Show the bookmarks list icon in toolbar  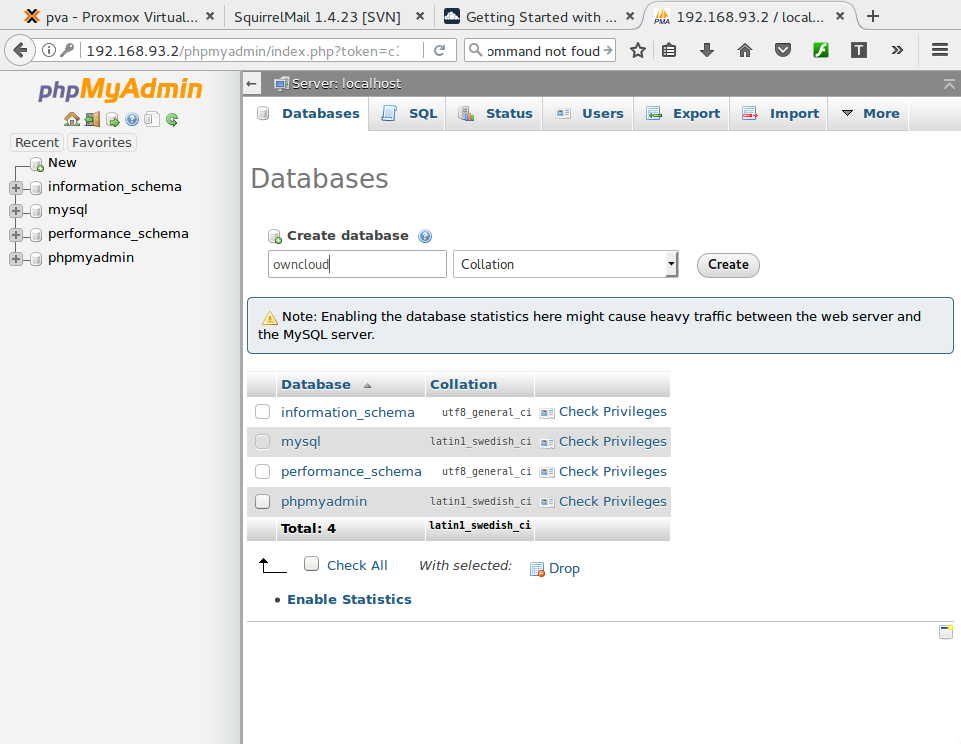click(669, 50)
